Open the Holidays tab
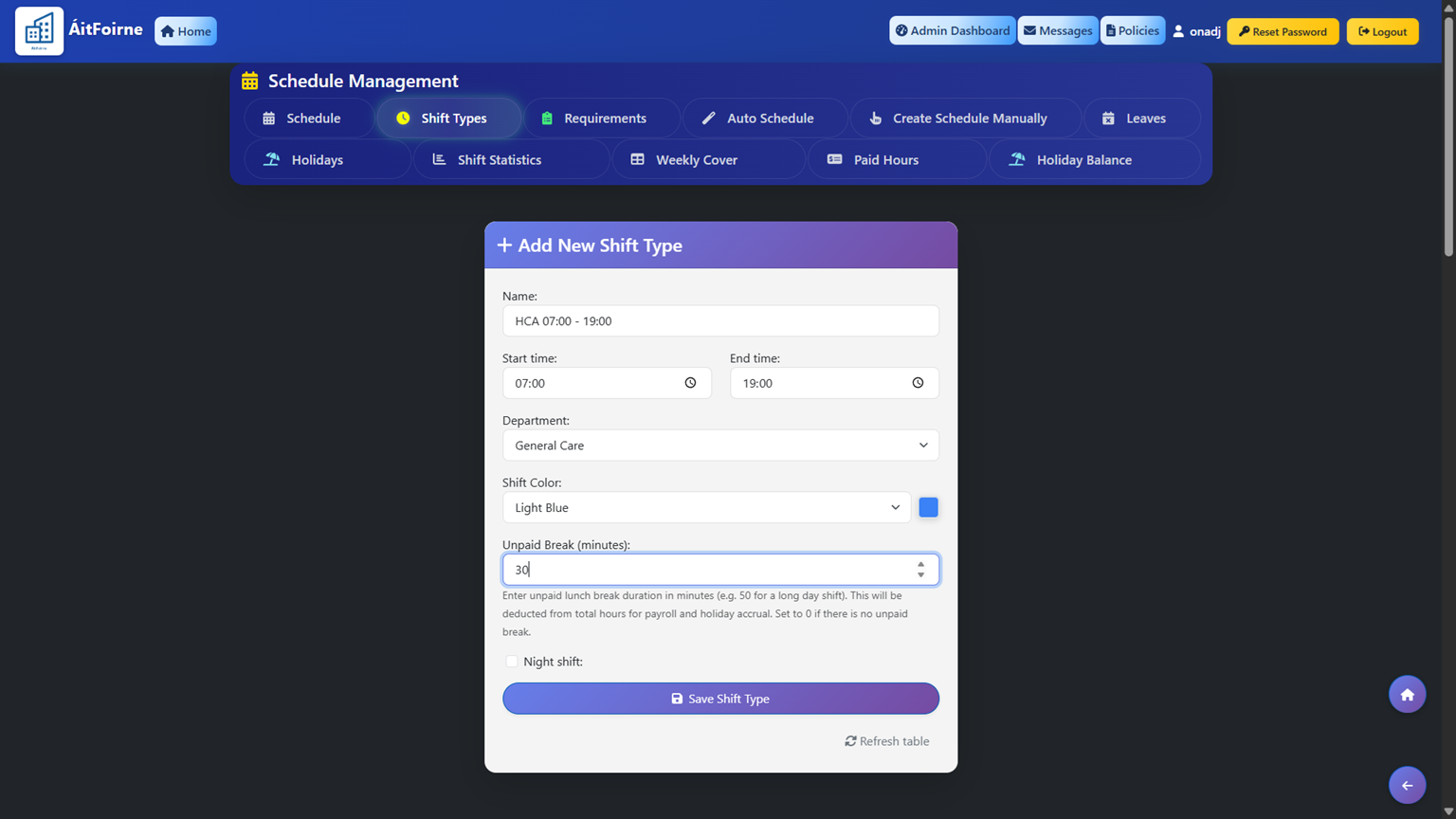Screen dimensions: 1456x819 (x=328, y=159)
